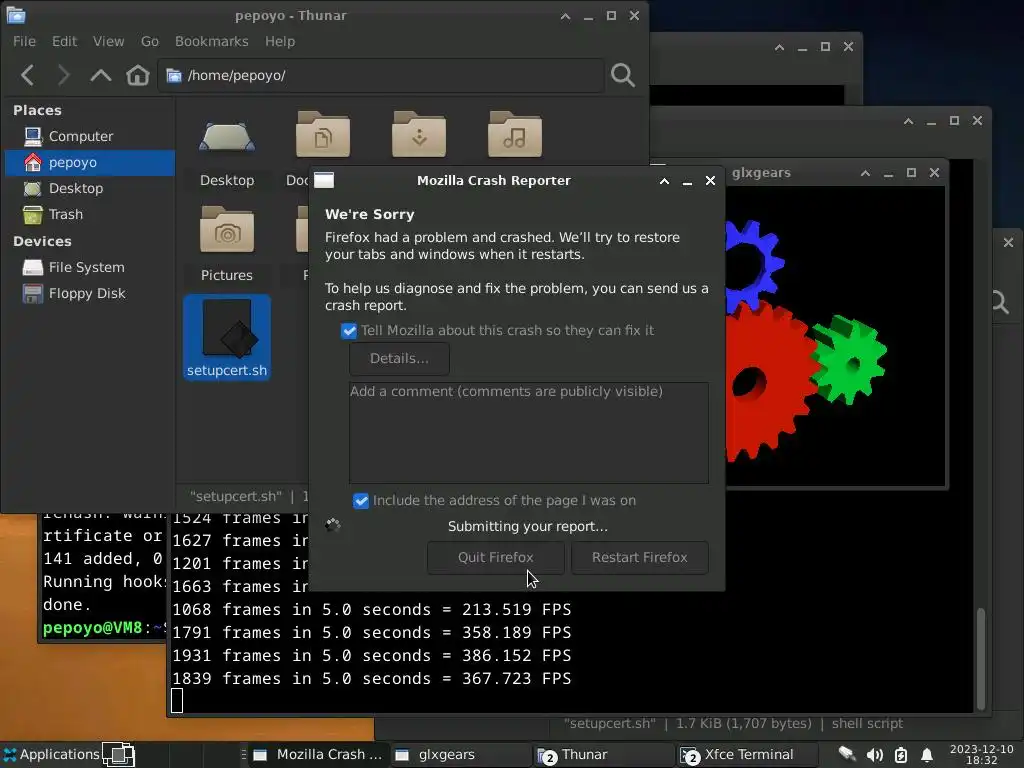Roll up the glxgears window
1024x768 pixels.
click(865, 173)
